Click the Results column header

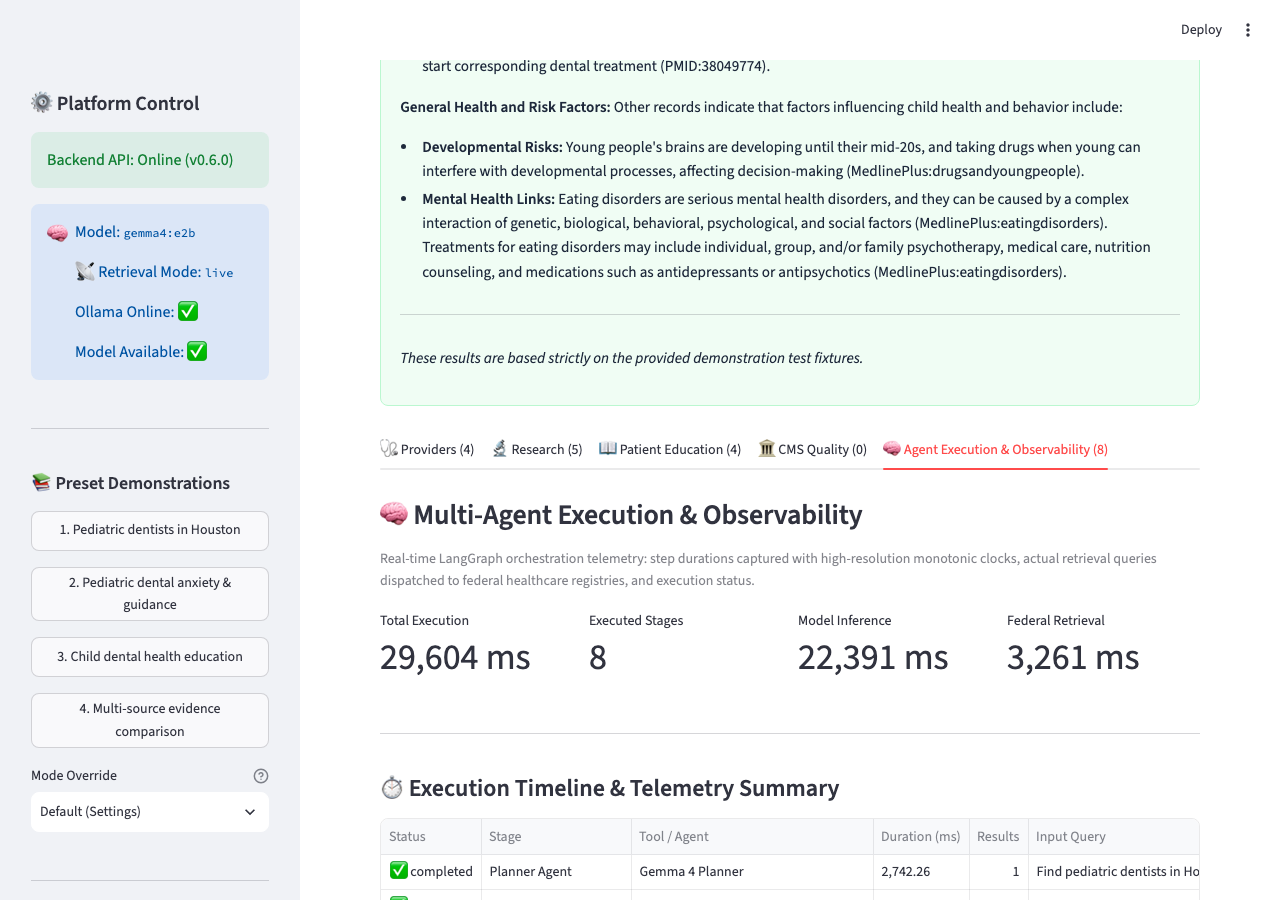[x=999, y=837]
